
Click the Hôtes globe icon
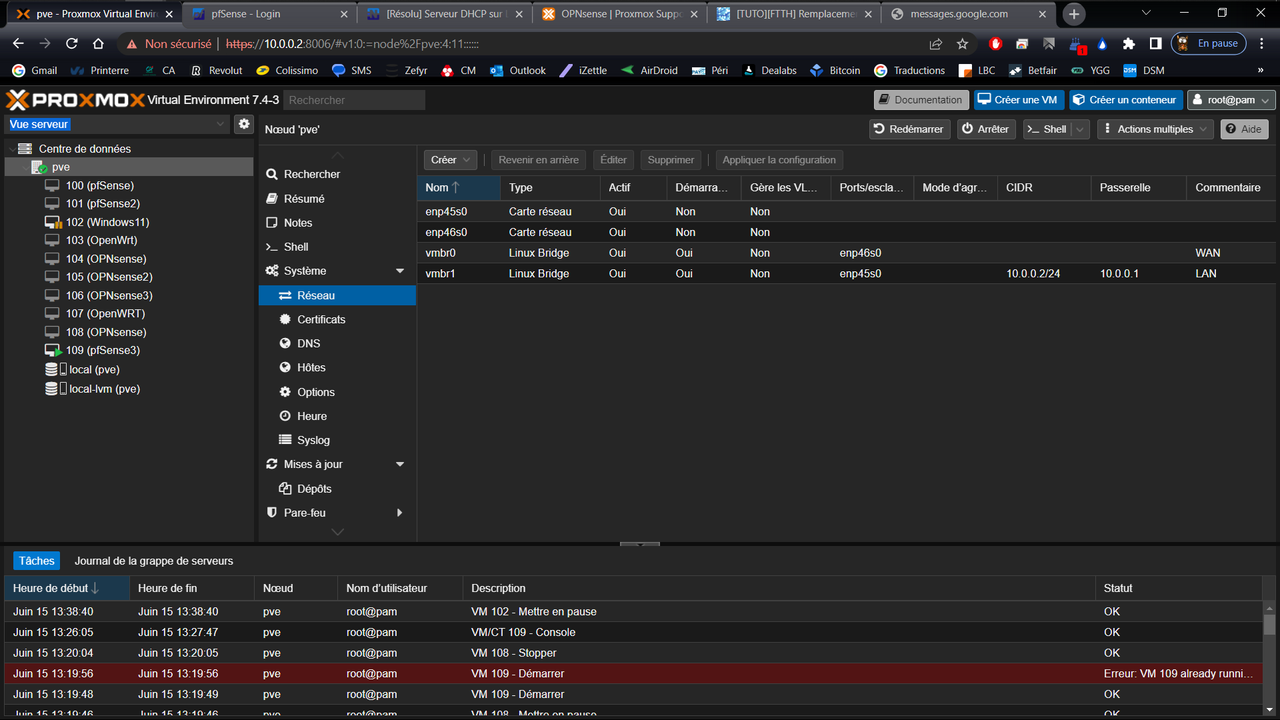[285, 367]
